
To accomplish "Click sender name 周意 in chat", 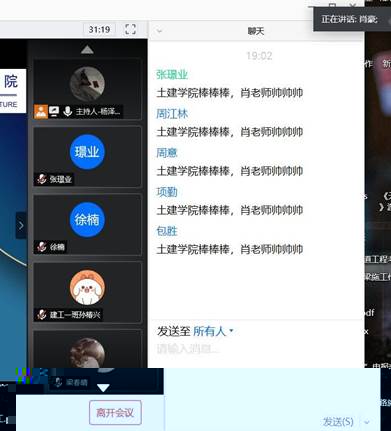I will point(167,153).
